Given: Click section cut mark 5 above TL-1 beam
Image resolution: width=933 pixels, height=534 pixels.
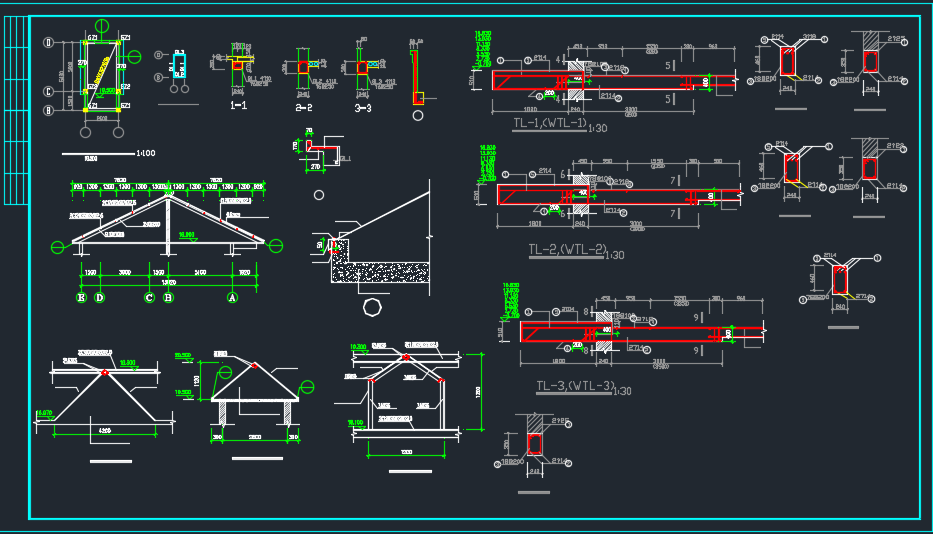Looking at the screenshot, I should coord(669,65).
